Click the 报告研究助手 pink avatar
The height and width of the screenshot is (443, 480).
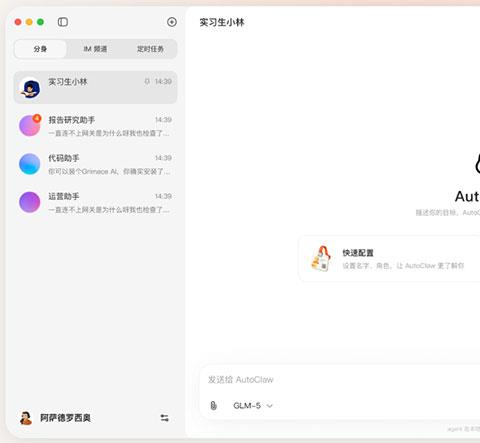click(x=30, y=126)
